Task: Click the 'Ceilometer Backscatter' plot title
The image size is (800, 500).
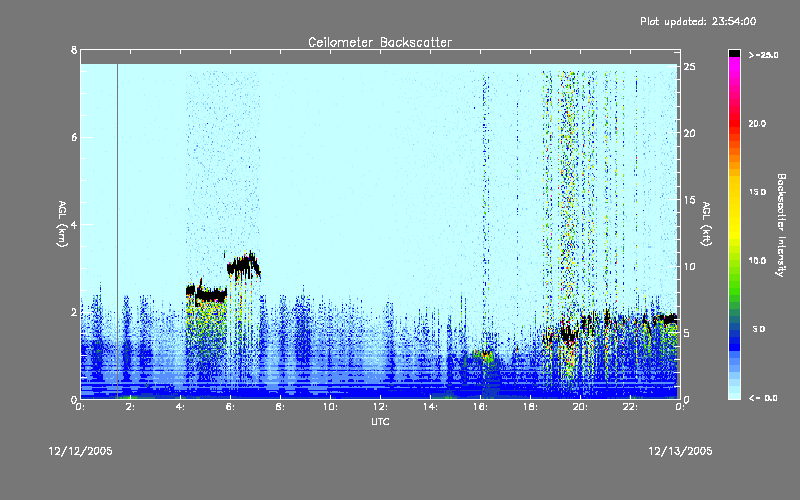Action: (x=380, y=42)
